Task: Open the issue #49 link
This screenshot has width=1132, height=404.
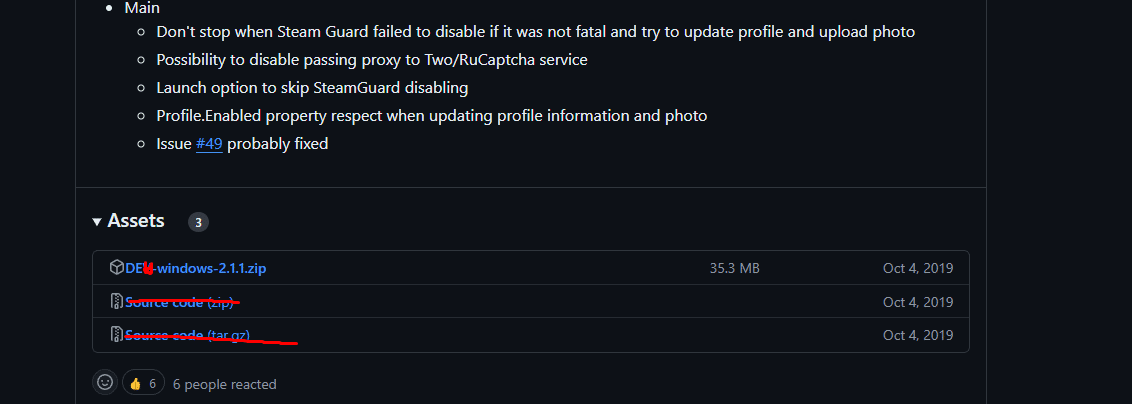Action: [209, 144]
